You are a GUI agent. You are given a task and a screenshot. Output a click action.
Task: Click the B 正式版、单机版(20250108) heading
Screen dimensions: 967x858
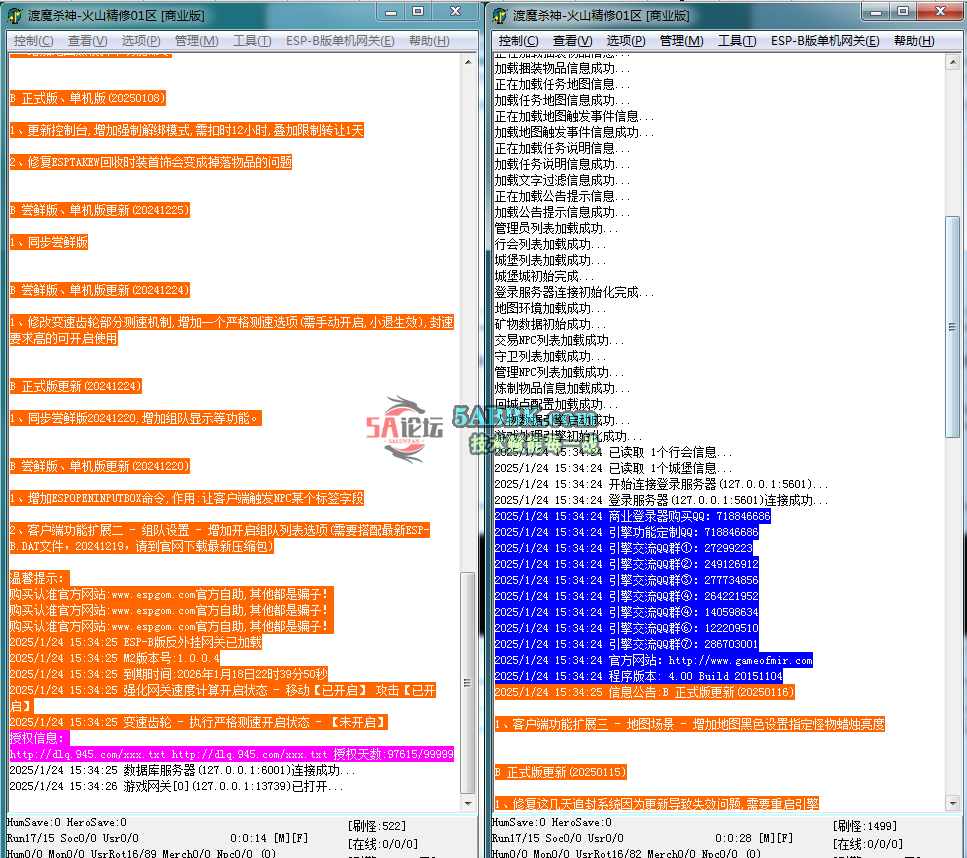coord(88,98)
